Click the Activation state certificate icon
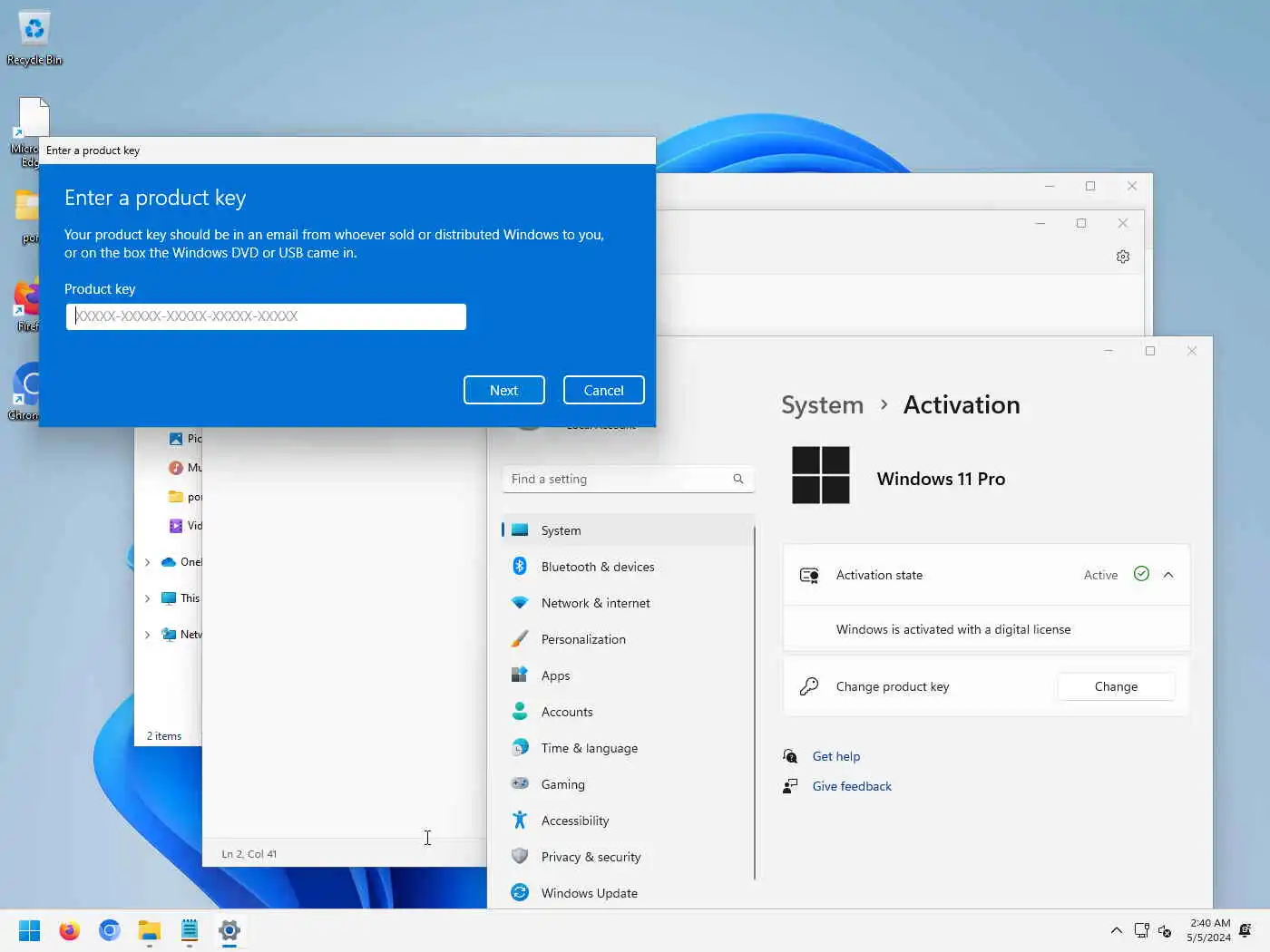The image size is (1270, 952). click(809, 575)
